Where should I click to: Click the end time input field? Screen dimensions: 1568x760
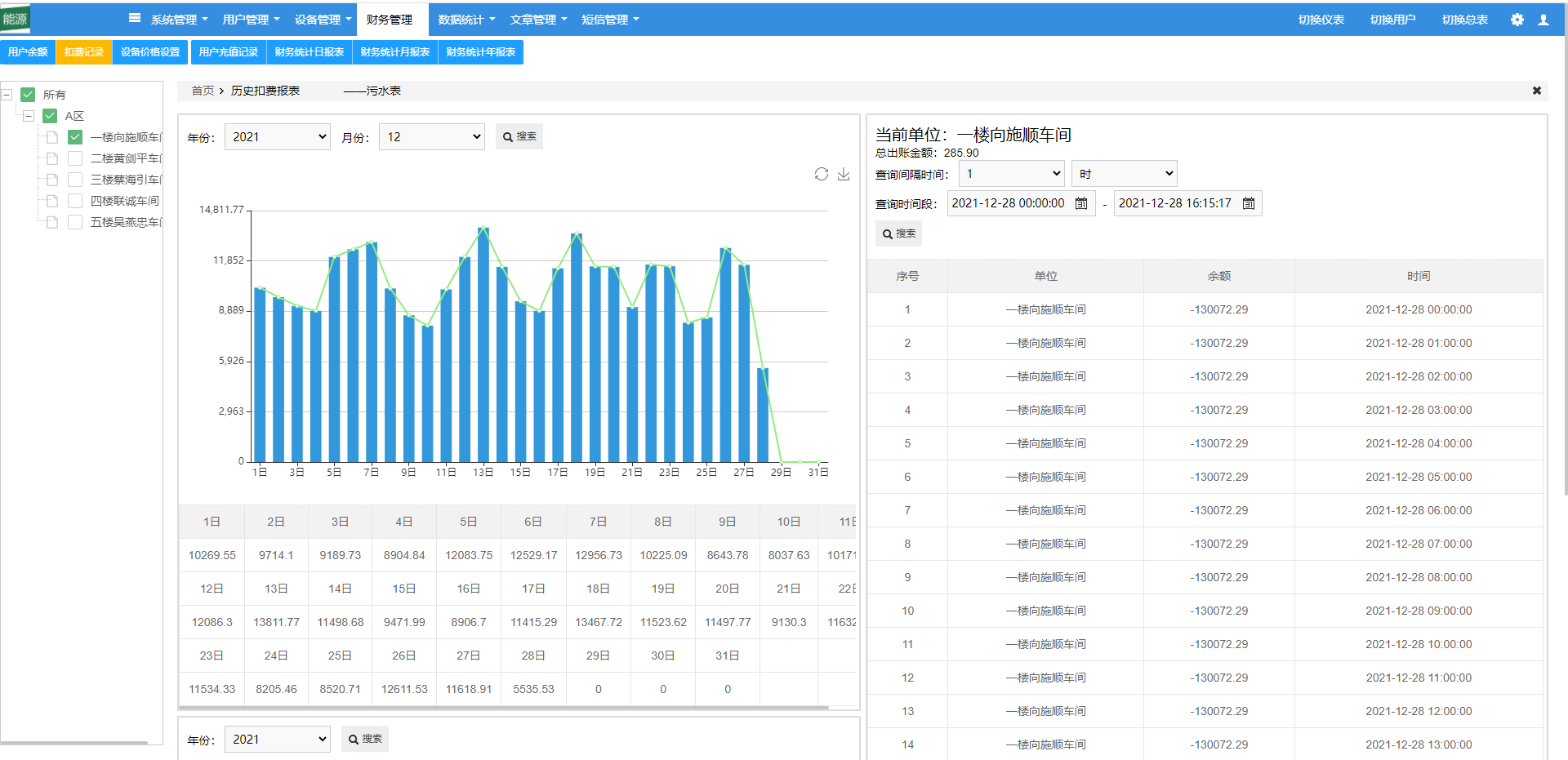(x=1188, y=203)
